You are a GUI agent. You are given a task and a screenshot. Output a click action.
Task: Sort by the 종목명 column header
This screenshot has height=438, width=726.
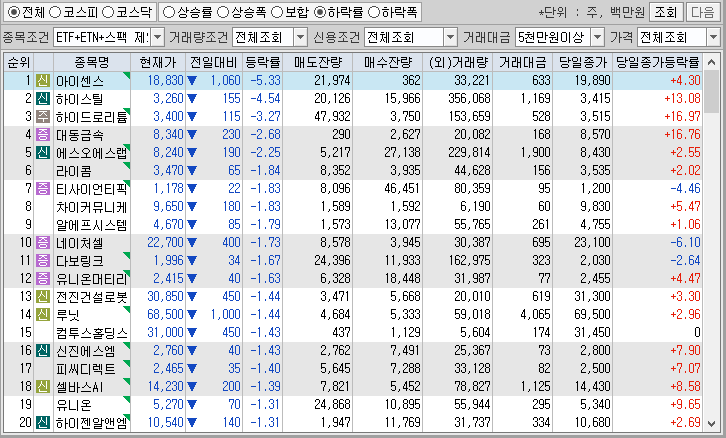(92, 62)
